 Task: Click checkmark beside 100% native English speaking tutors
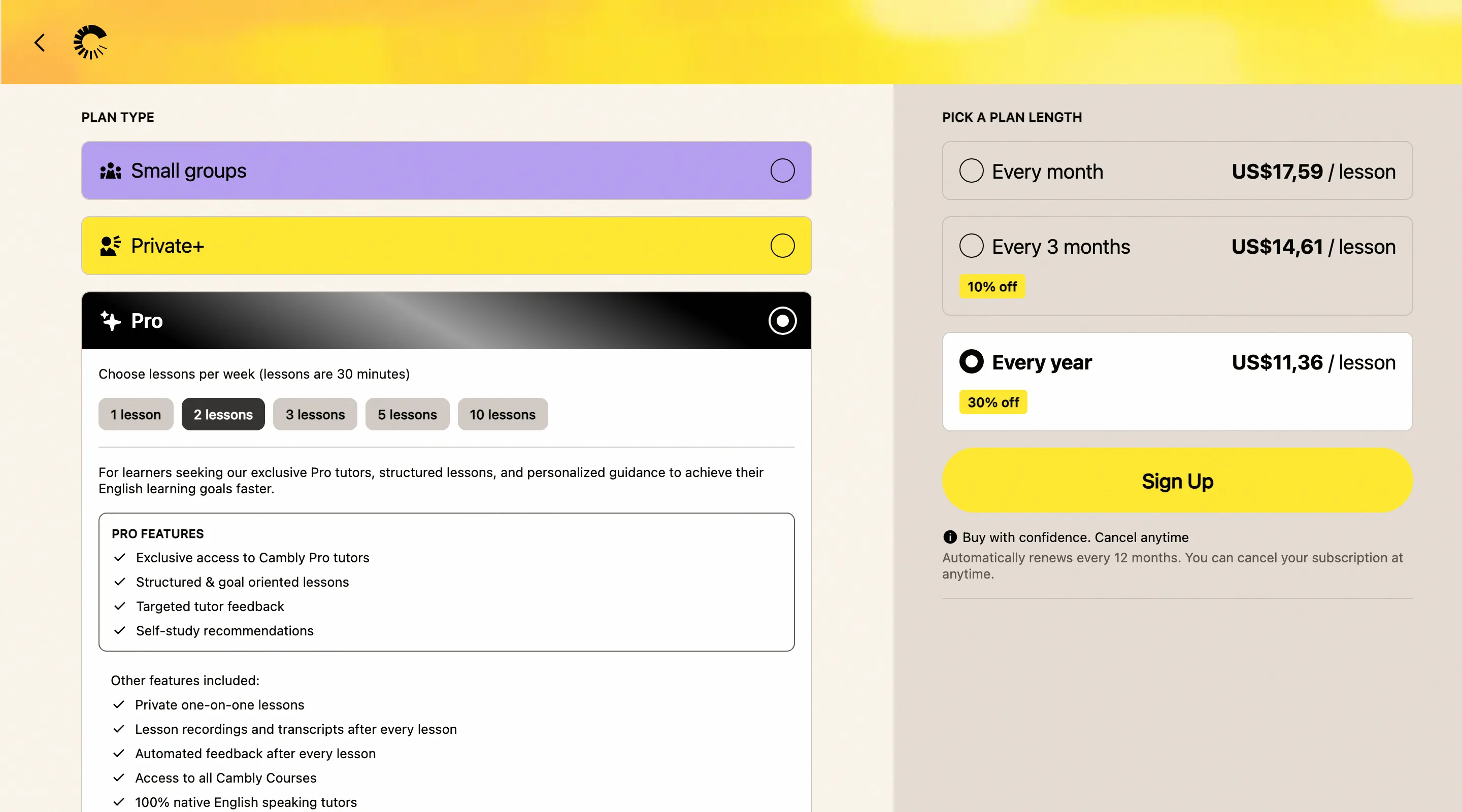coord(118,802)
